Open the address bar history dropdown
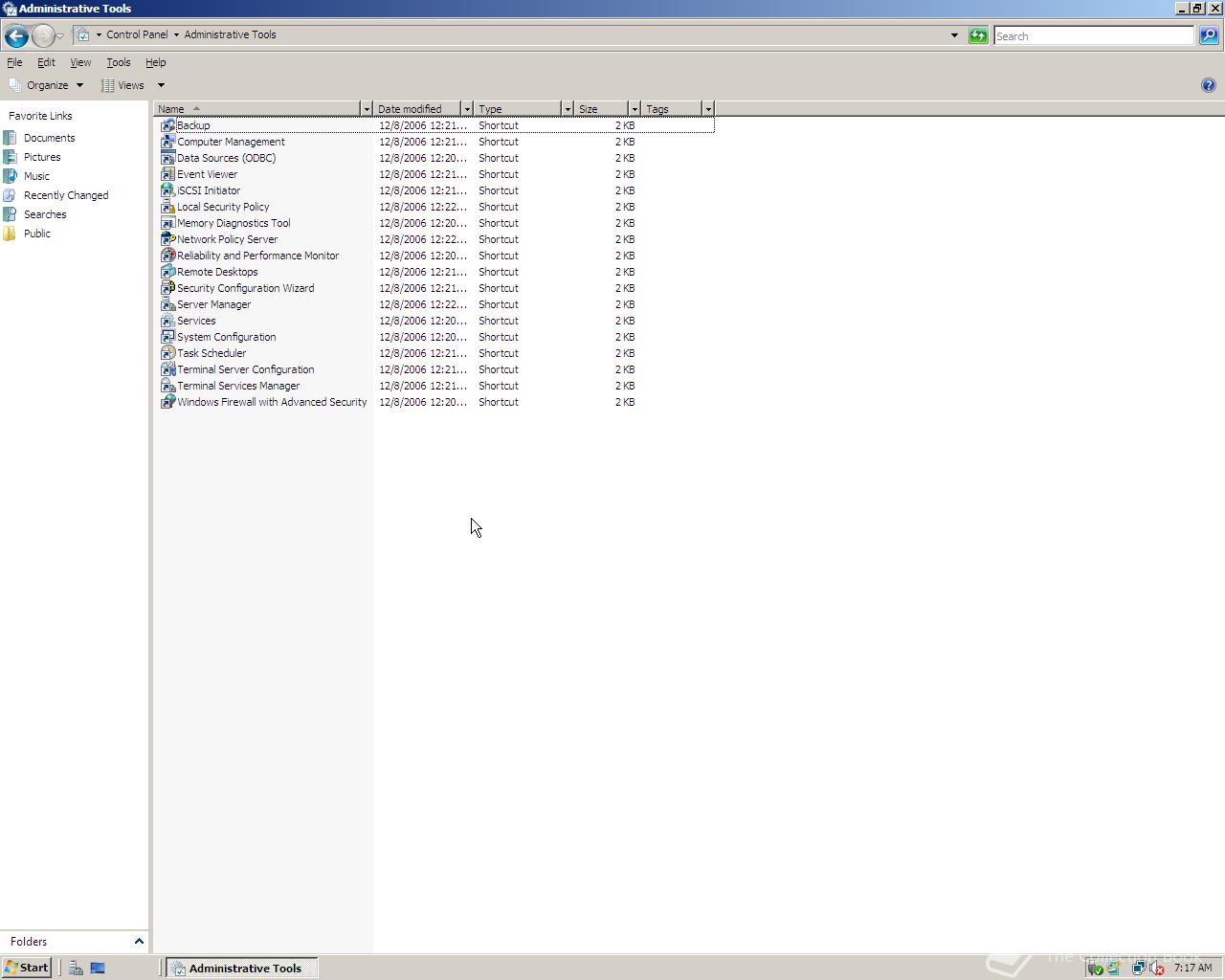Viewport: 1225px width, 980px height. tap(954, 35)
